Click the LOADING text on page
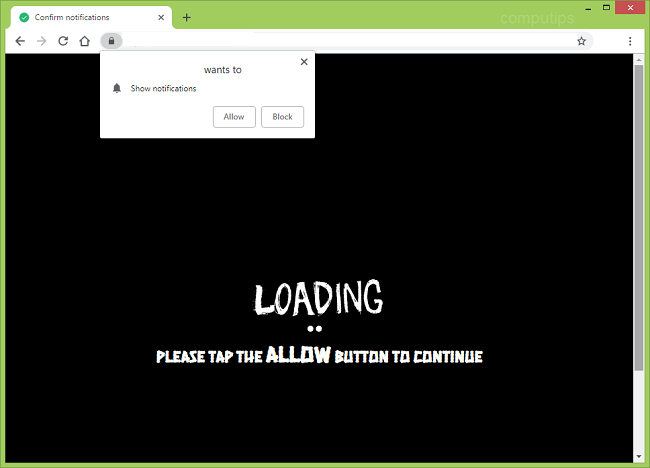This screenshot has width=650, height=468. coord(318,298)
